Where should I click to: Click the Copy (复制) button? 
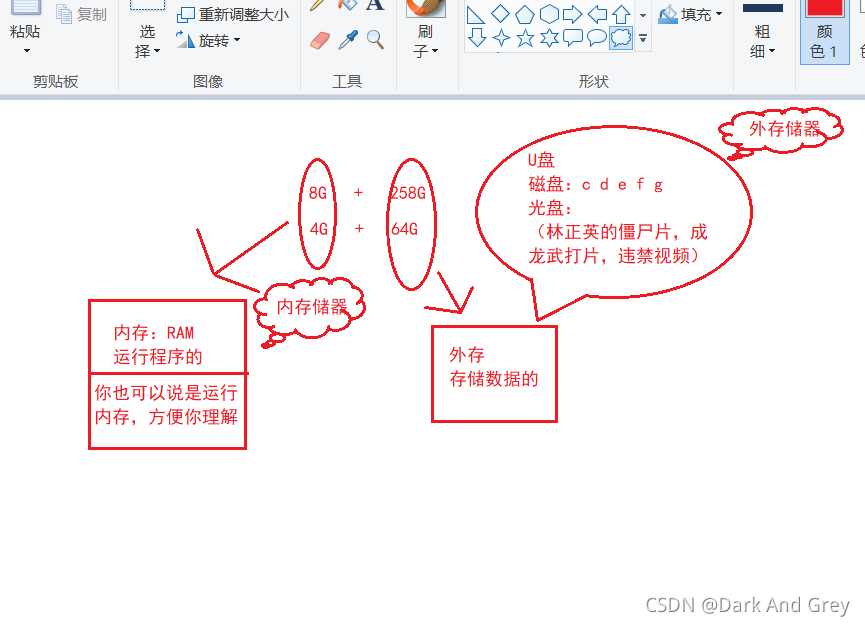pos(82,14)
